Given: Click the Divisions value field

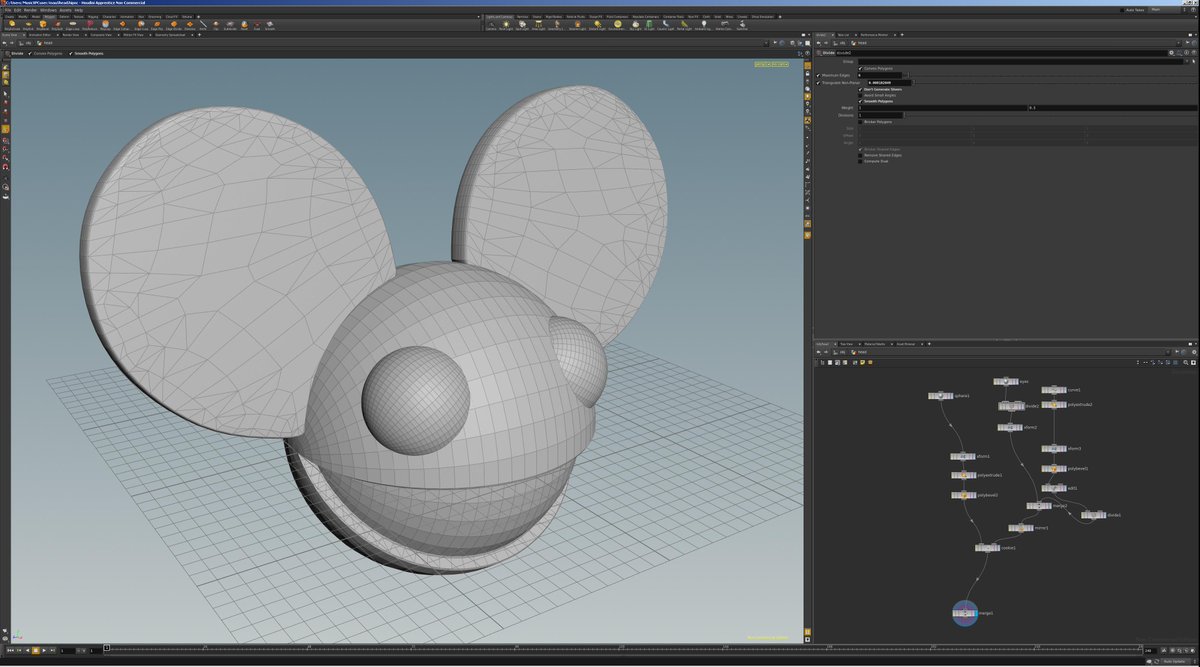Looking at the screenshot, I should click(x=880, y=115).
